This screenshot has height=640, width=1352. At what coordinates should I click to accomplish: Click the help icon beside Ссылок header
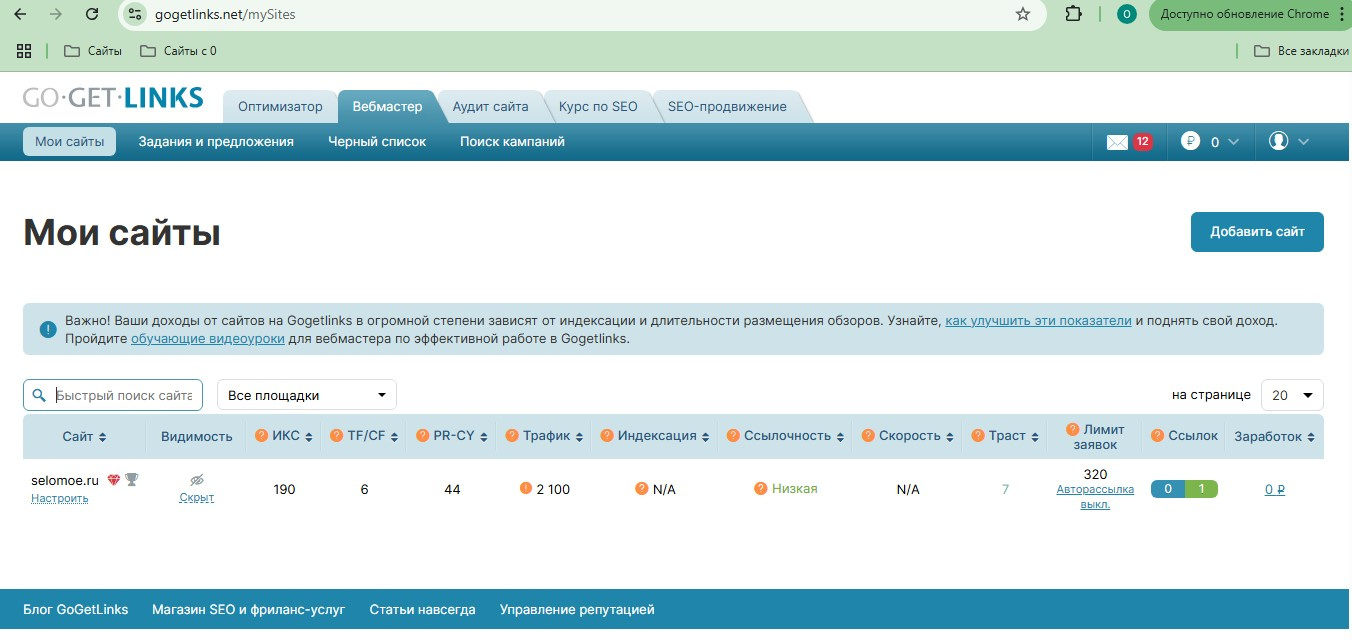[1158, 436]
